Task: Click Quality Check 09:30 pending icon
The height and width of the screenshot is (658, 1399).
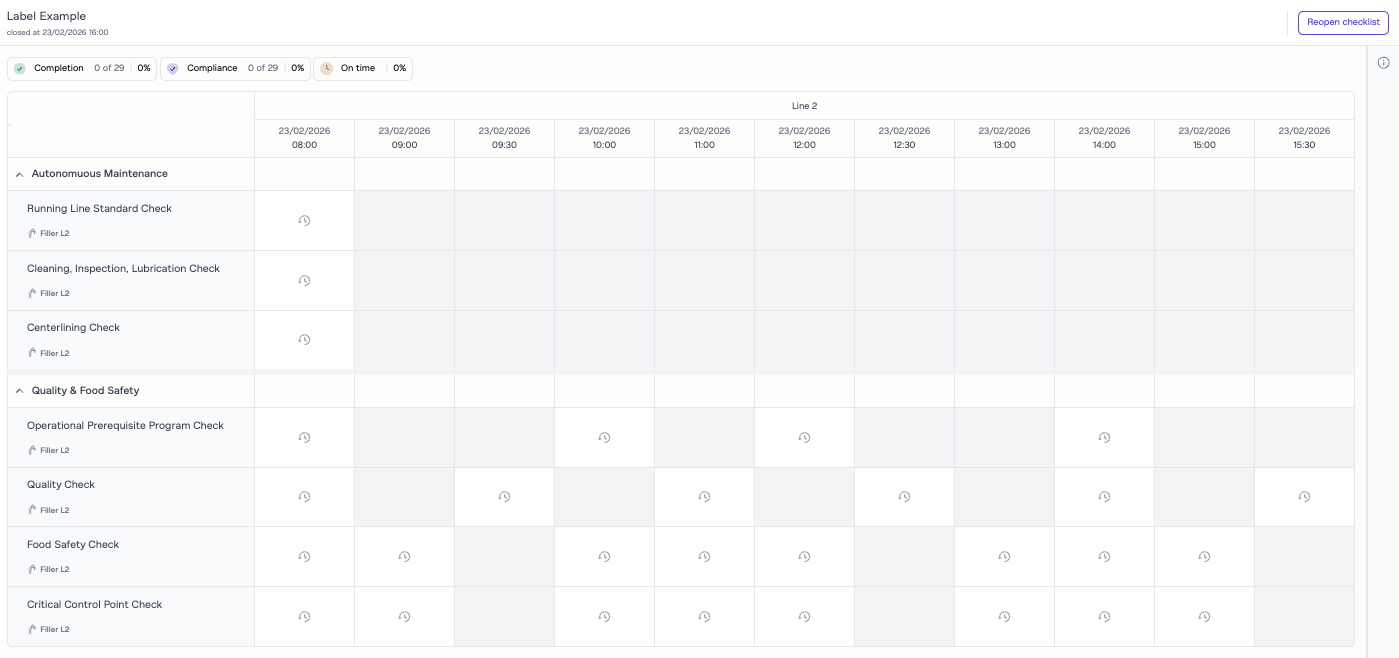Action: 504,497
